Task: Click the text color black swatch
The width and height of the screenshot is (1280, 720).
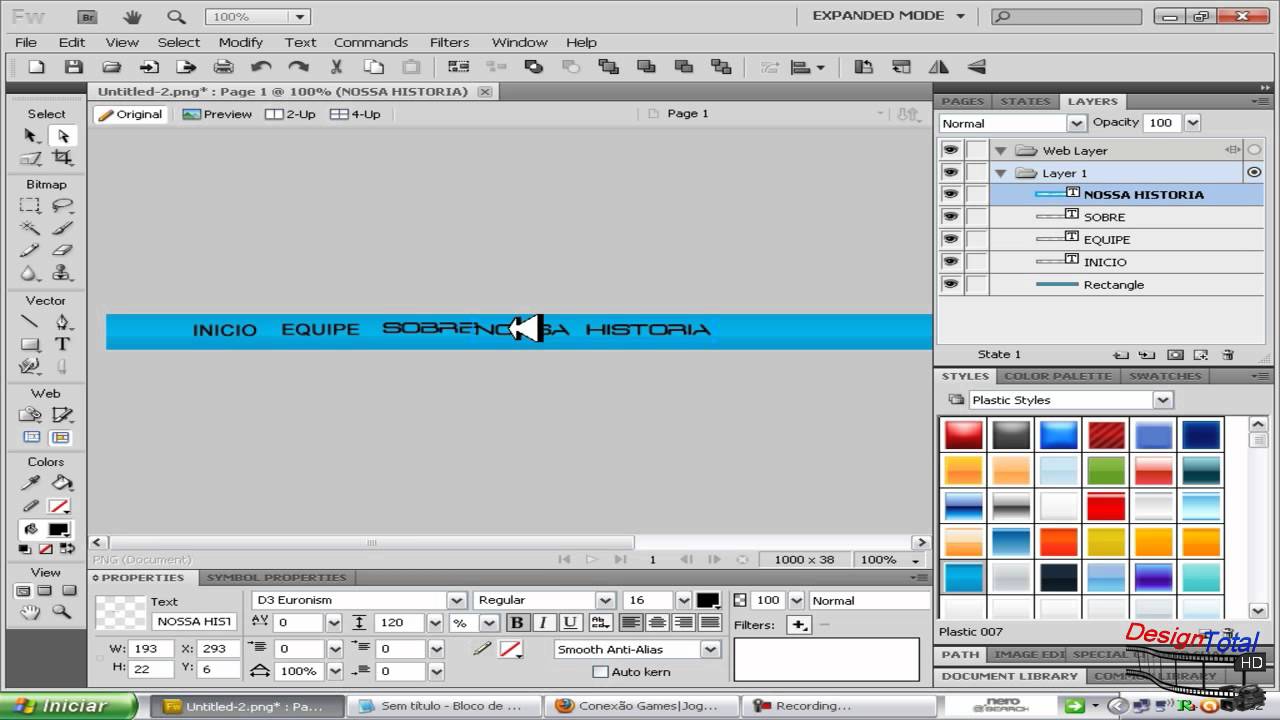Action: (708, 600)
